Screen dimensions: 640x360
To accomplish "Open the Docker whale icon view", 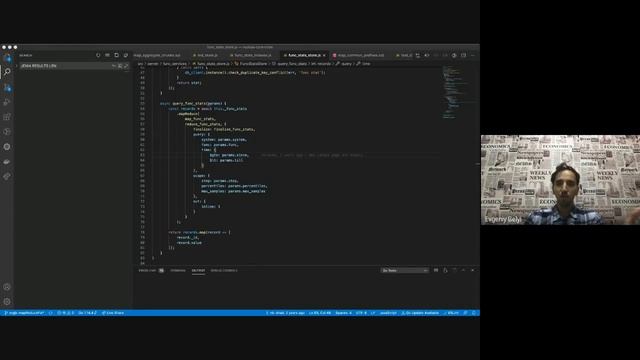I will (7, 162).
